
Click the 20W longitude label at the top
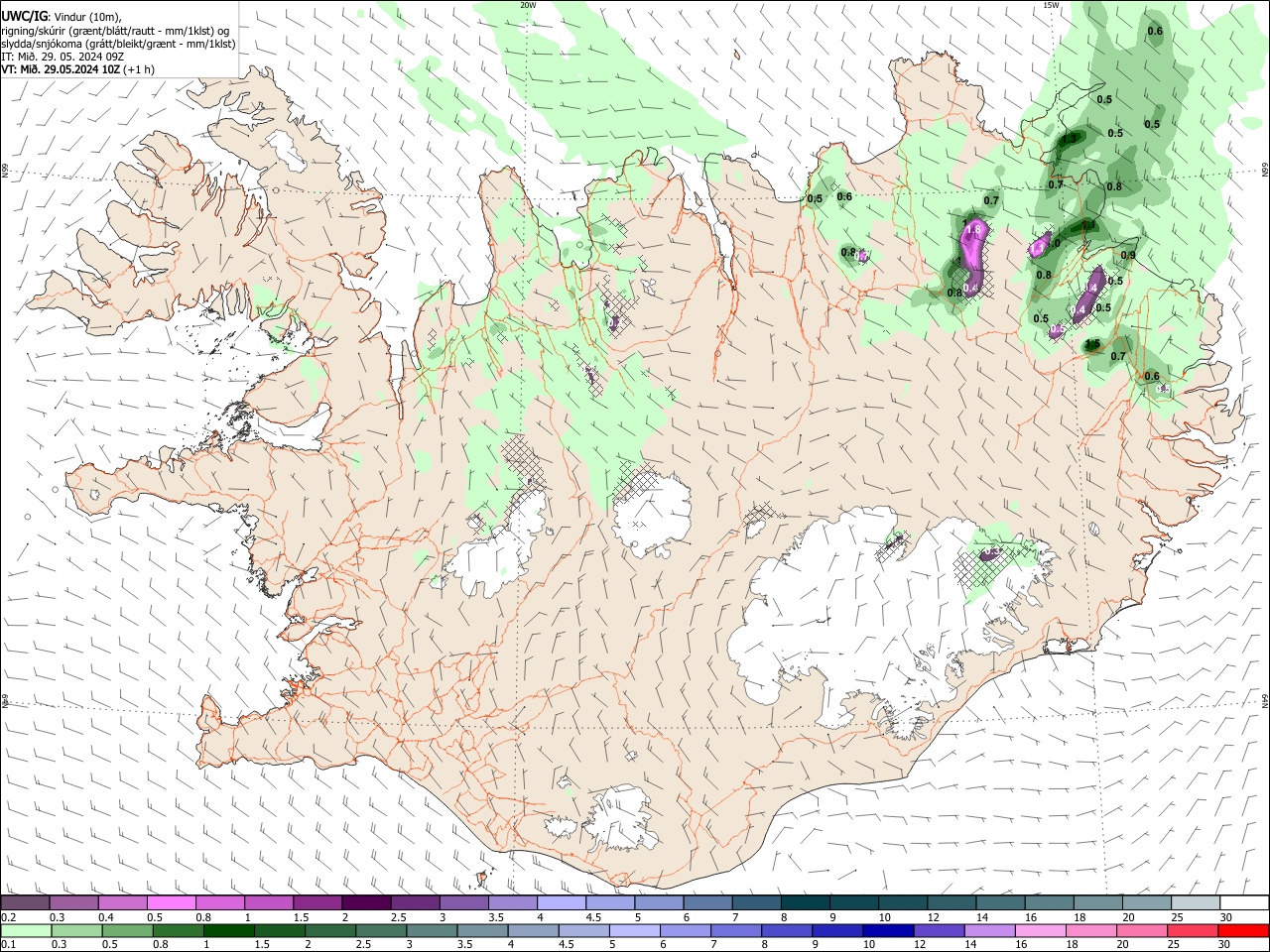(x=528, y=5)
